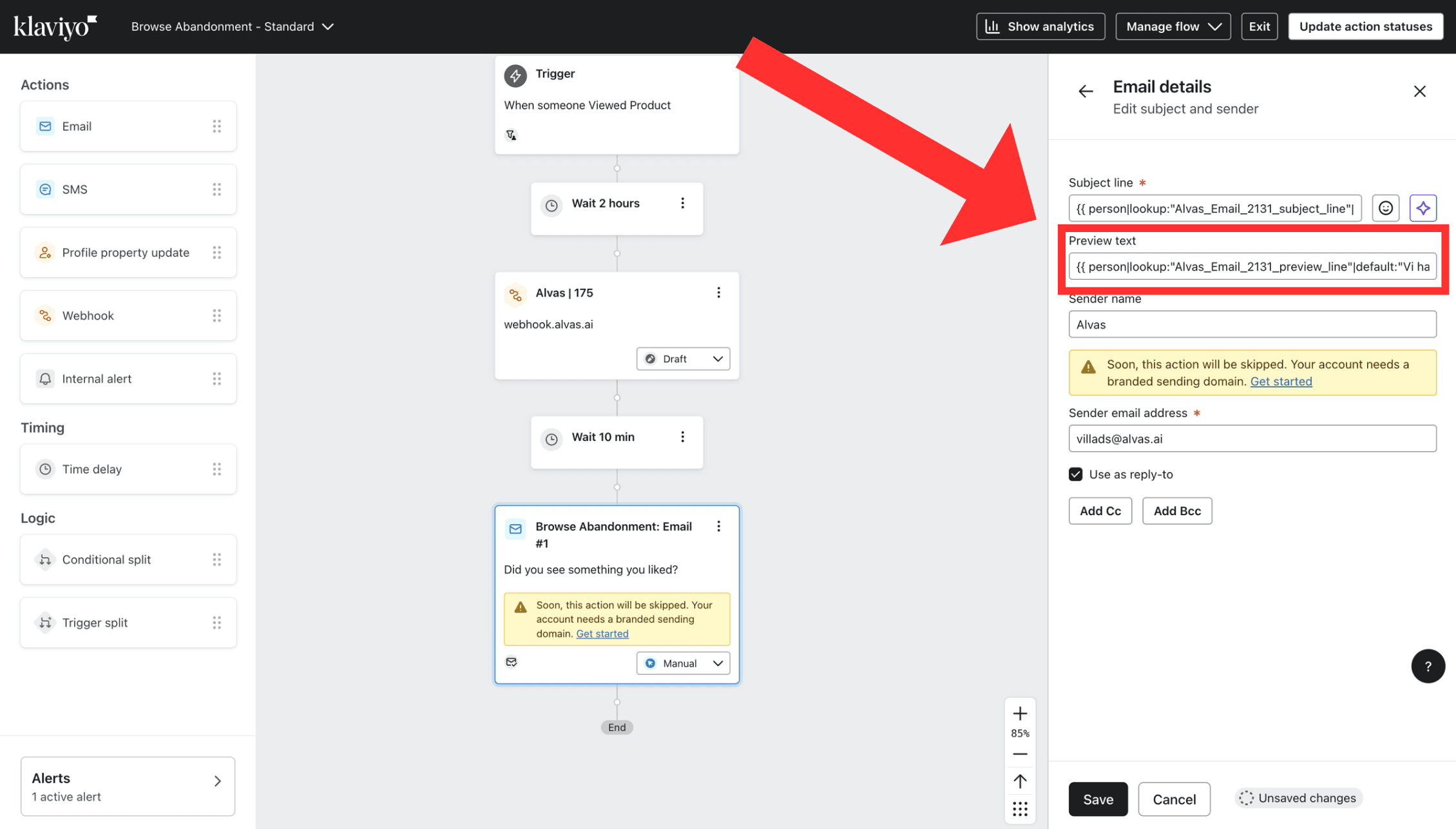The width and height of the screenshot is (1456, 829).
Task: Click the grid dots canvas control
Action: click(x=1020, y=809)
